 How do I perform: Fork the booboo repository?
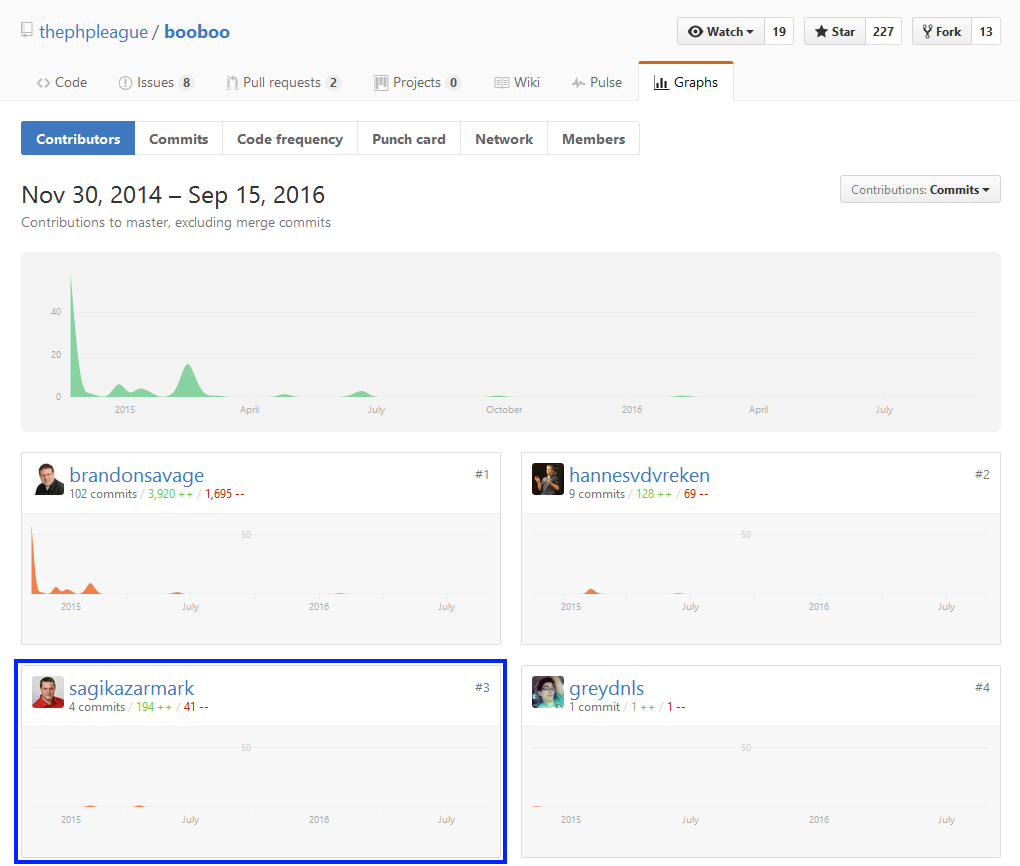942,31
